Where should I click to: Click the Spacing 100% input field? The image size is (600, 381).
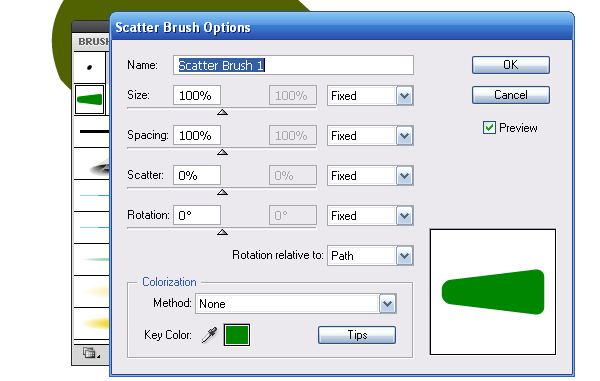pos(197,135)
